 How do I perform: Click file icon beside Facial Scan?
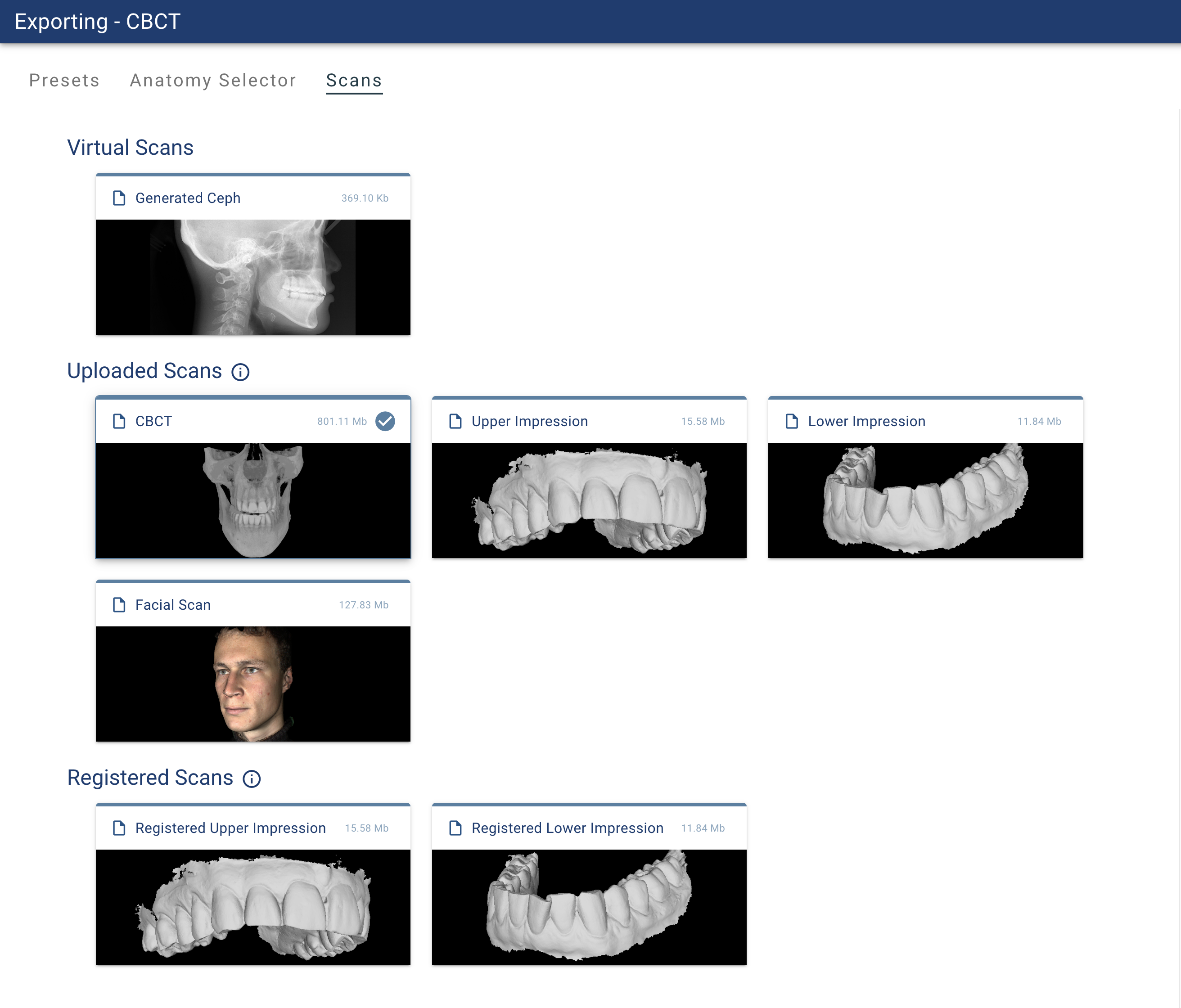point(119,605)
